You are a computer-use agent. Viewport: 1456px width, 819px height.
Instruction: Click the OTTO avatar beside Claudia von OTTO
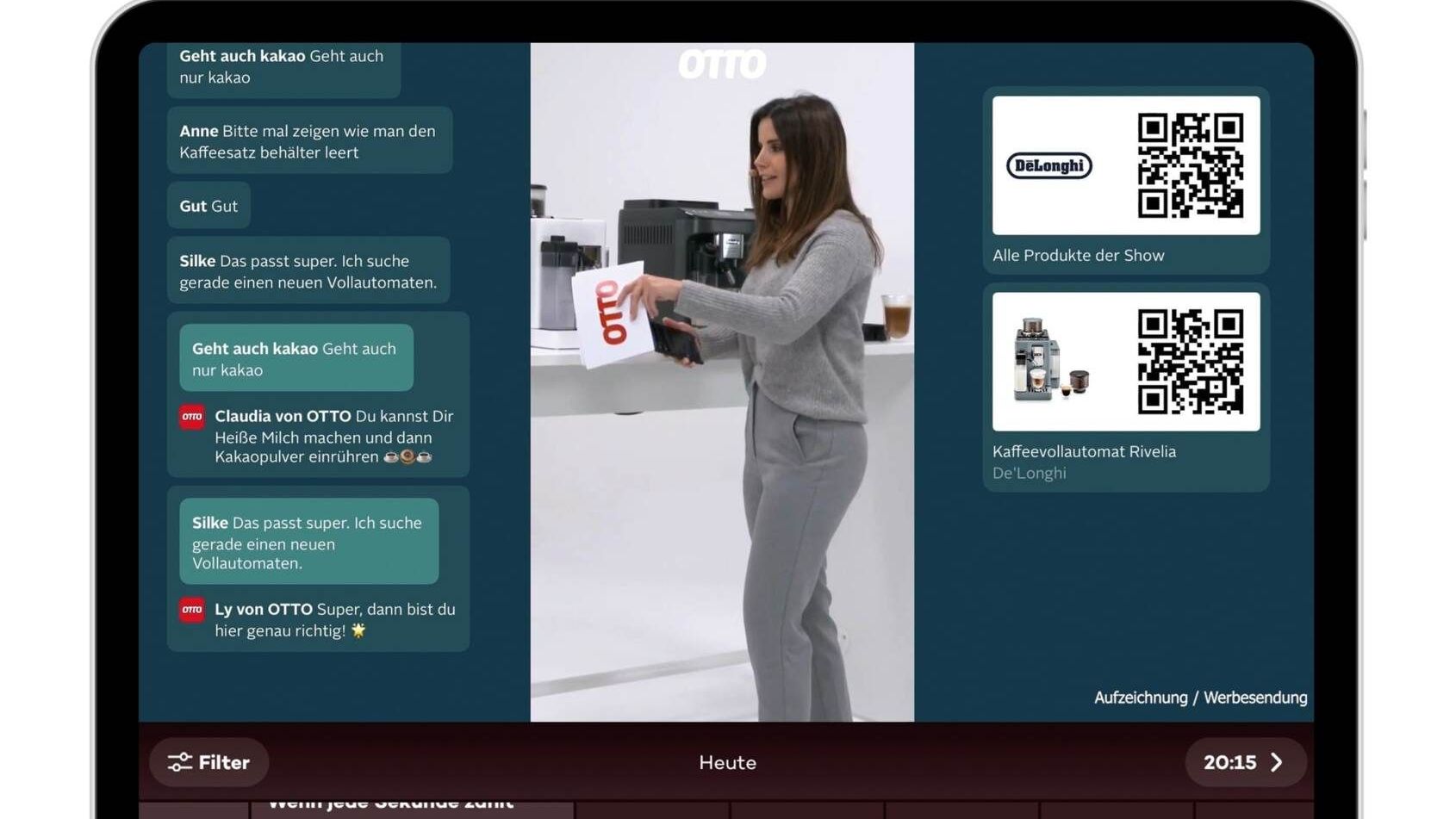click(192, 417)
